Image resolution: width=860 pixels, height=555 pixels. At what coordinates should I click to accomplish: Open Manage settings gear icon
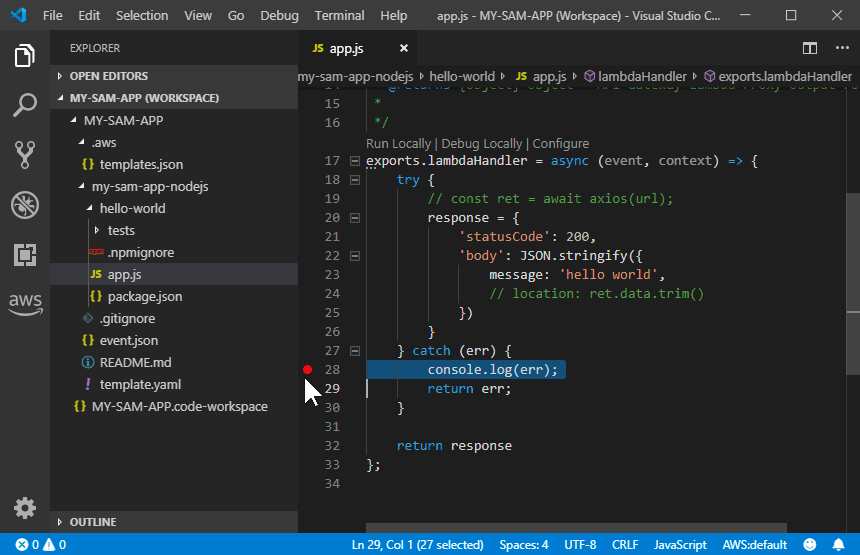[25, 508]
